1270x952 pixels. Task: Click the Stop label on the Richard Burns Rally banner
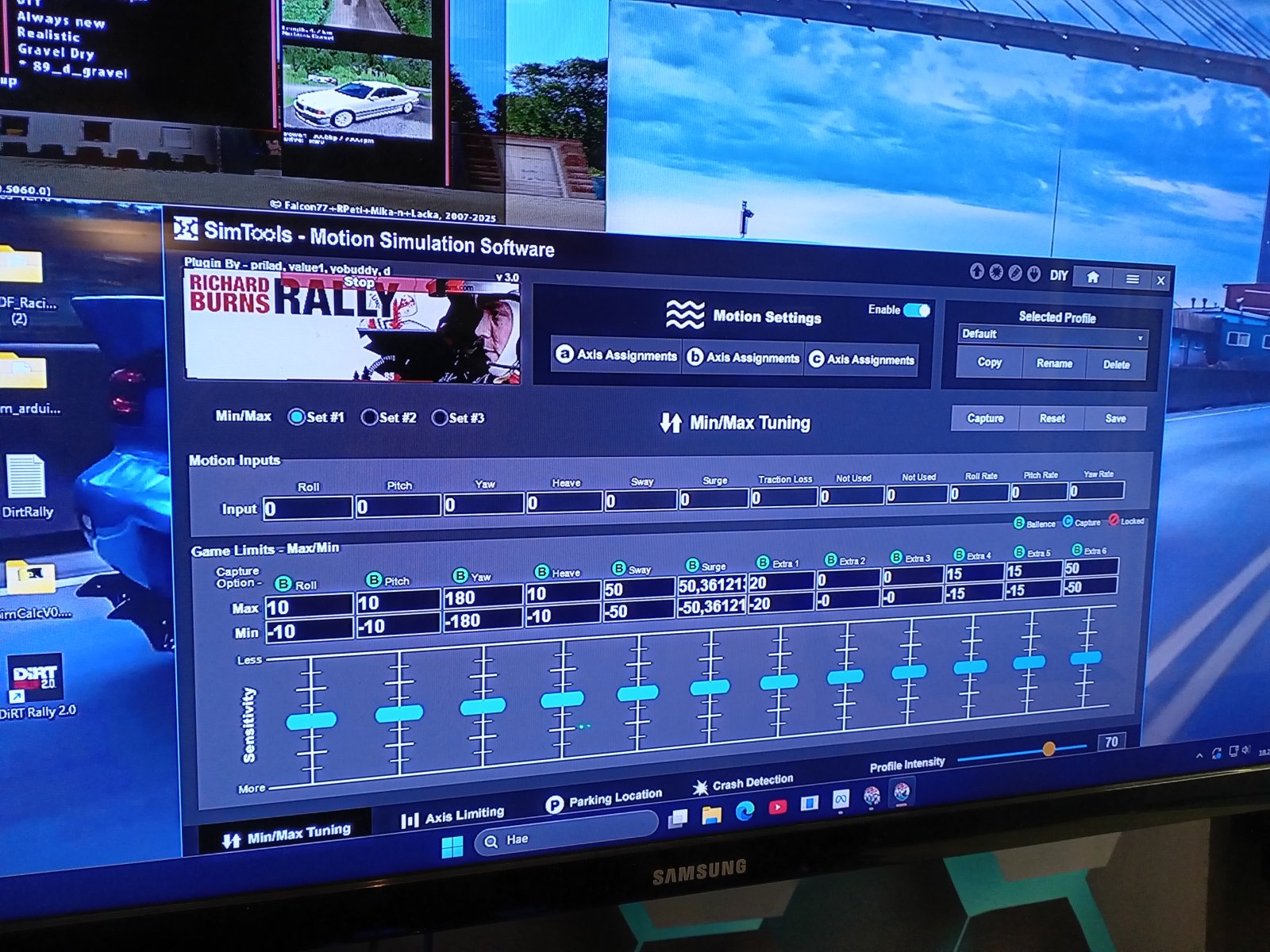click(x=359, y=282)
